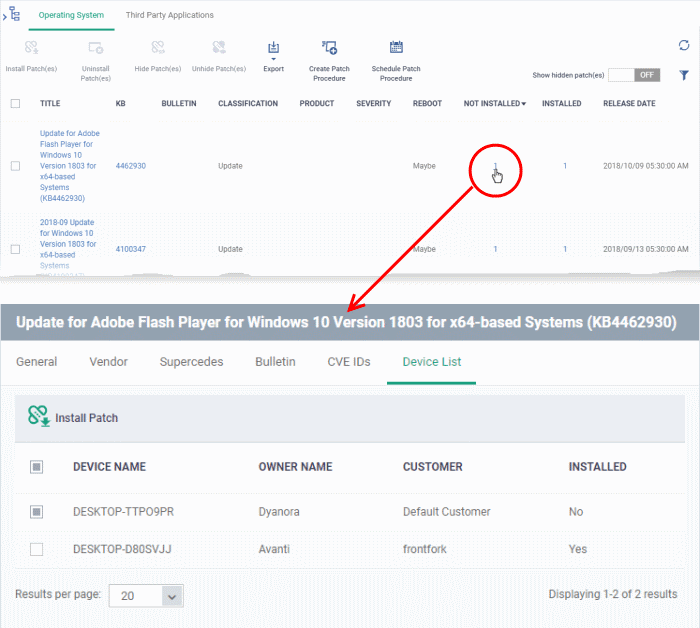Click owner name Dyanora

coord(279,512)
